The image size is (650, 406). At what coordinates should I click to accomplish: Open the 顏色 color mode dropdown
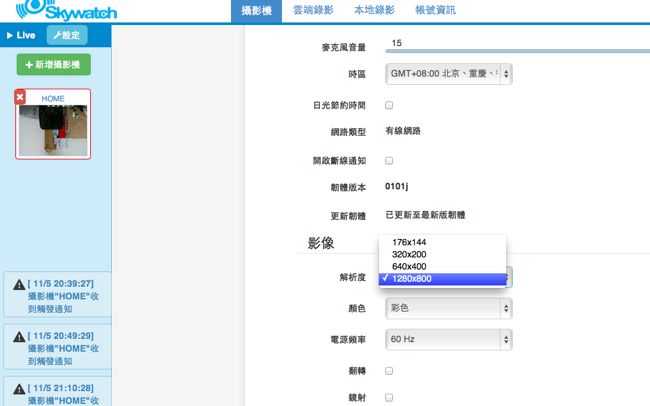(x=448, y=308)
